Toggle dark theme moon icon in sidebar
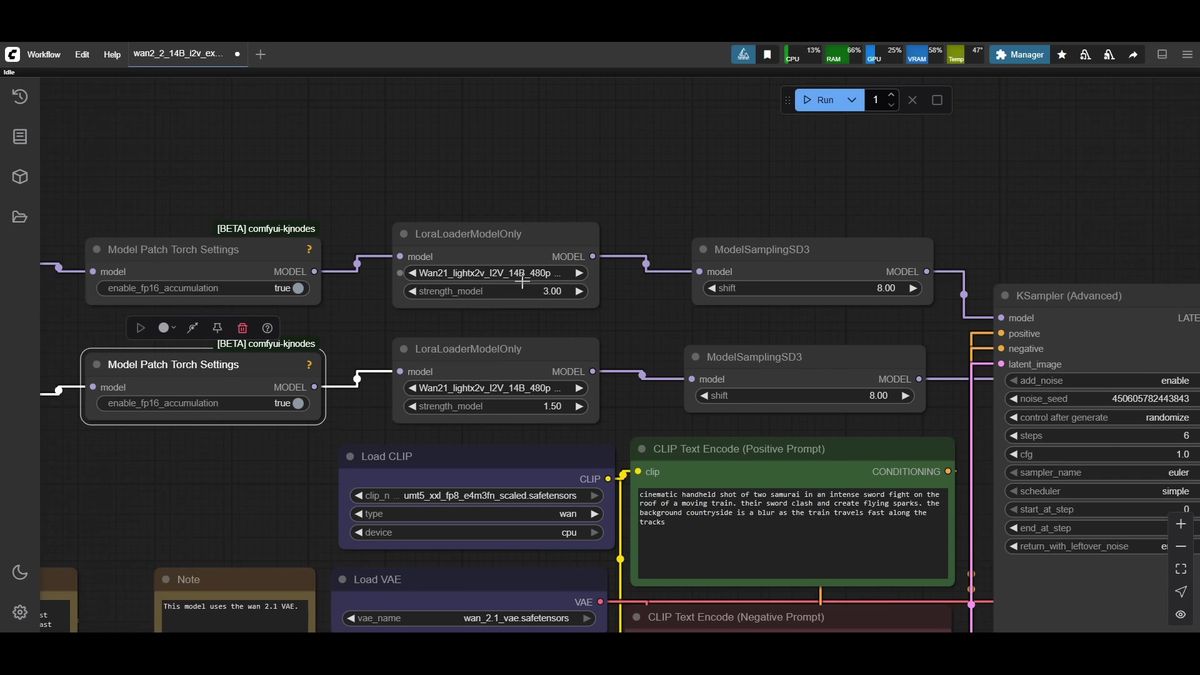 tap(19, 572)
